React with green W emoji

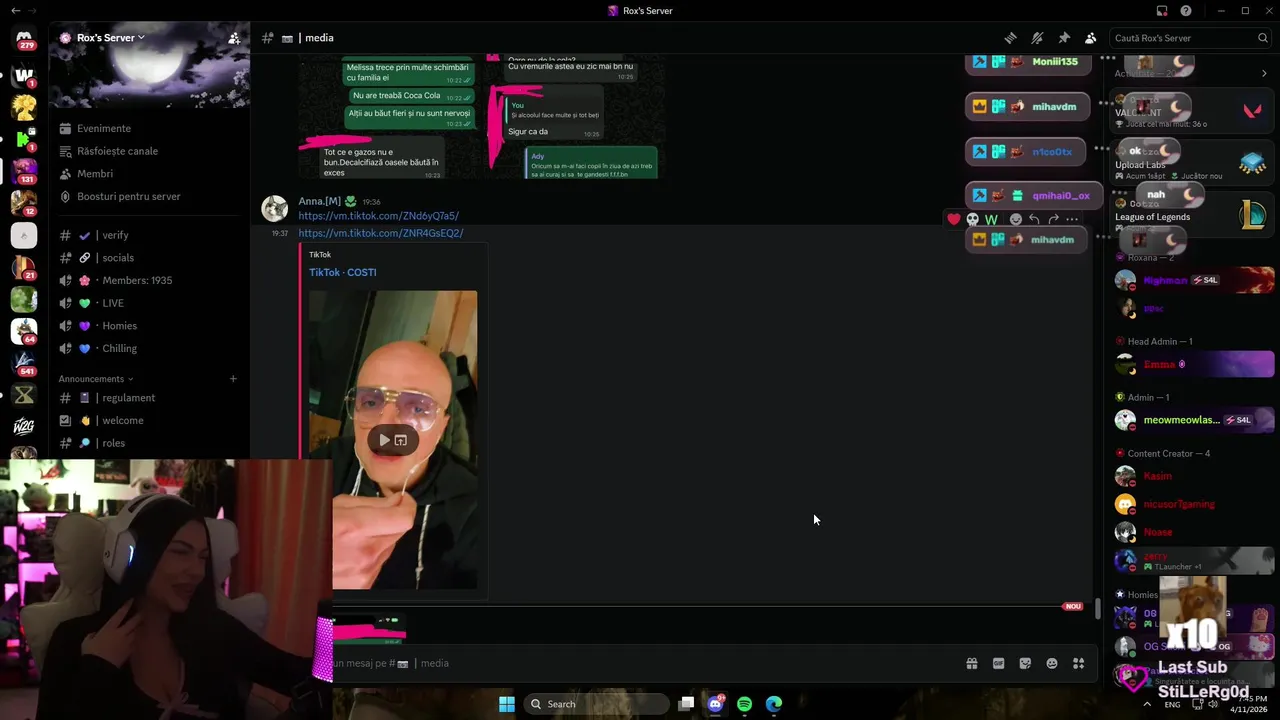(992, 219)
